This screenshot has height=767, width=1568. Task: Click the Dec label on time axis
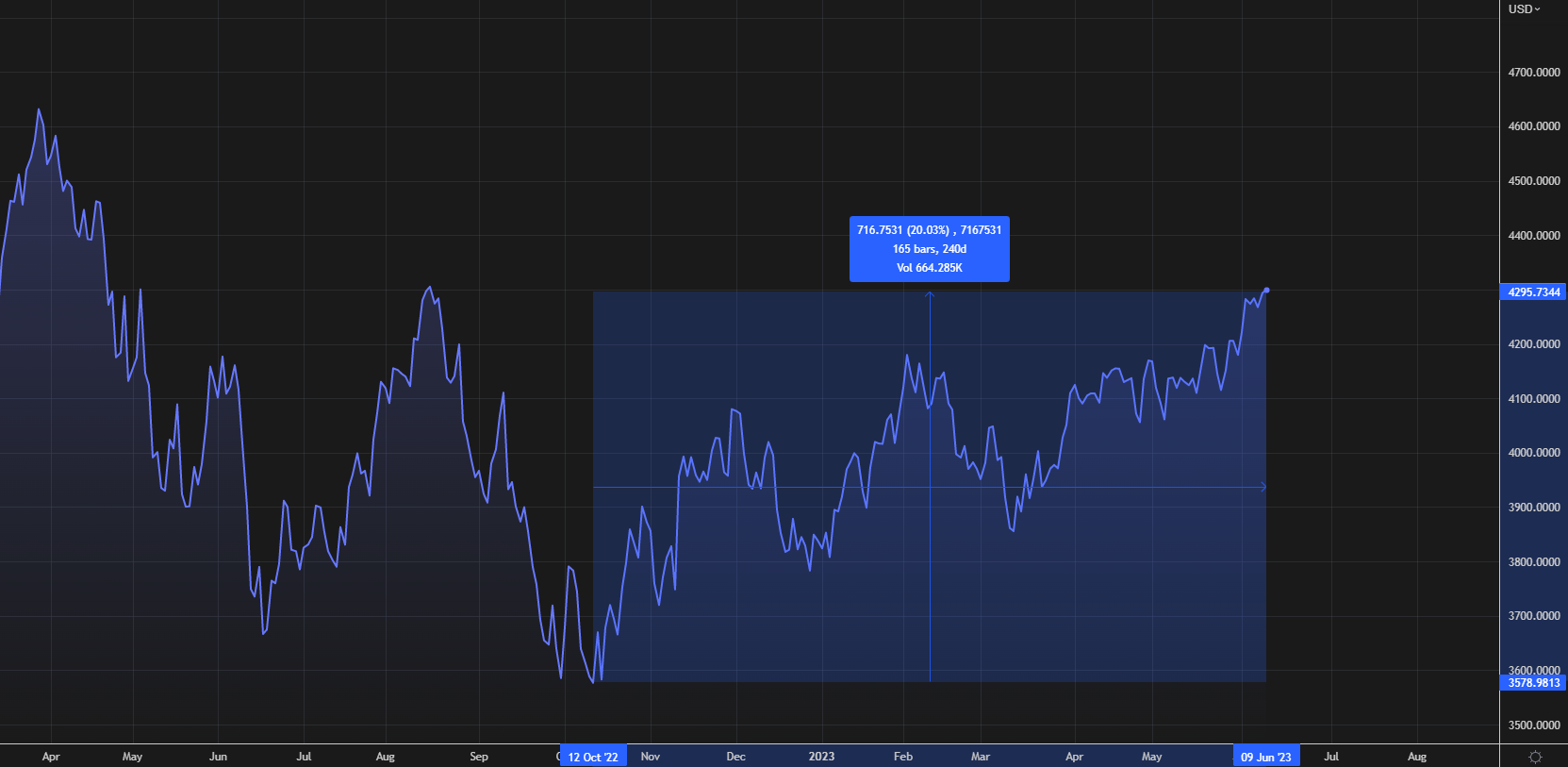click(736, 757)
